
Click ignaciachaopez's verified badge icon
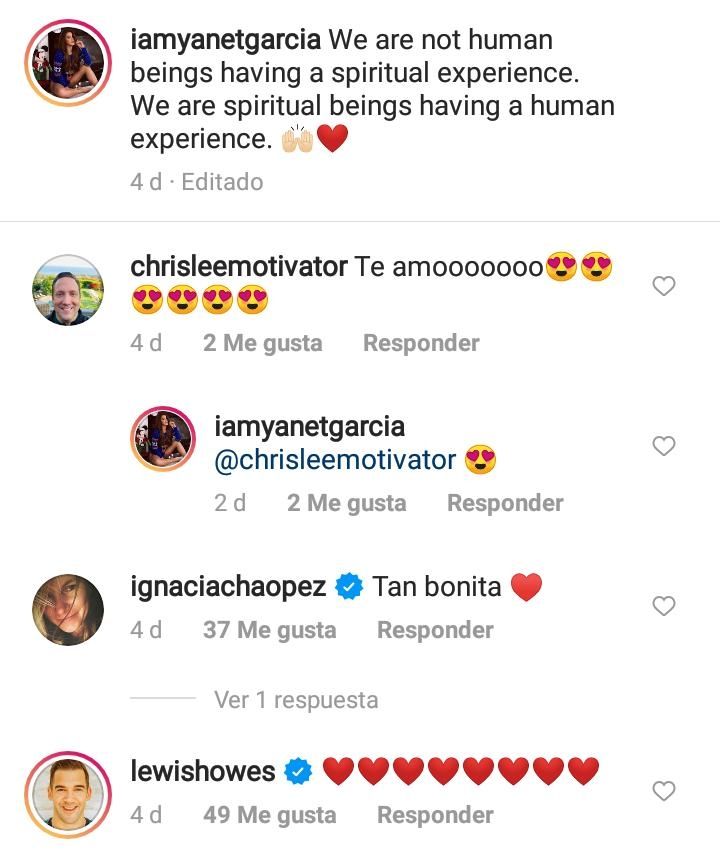point(348,587)
